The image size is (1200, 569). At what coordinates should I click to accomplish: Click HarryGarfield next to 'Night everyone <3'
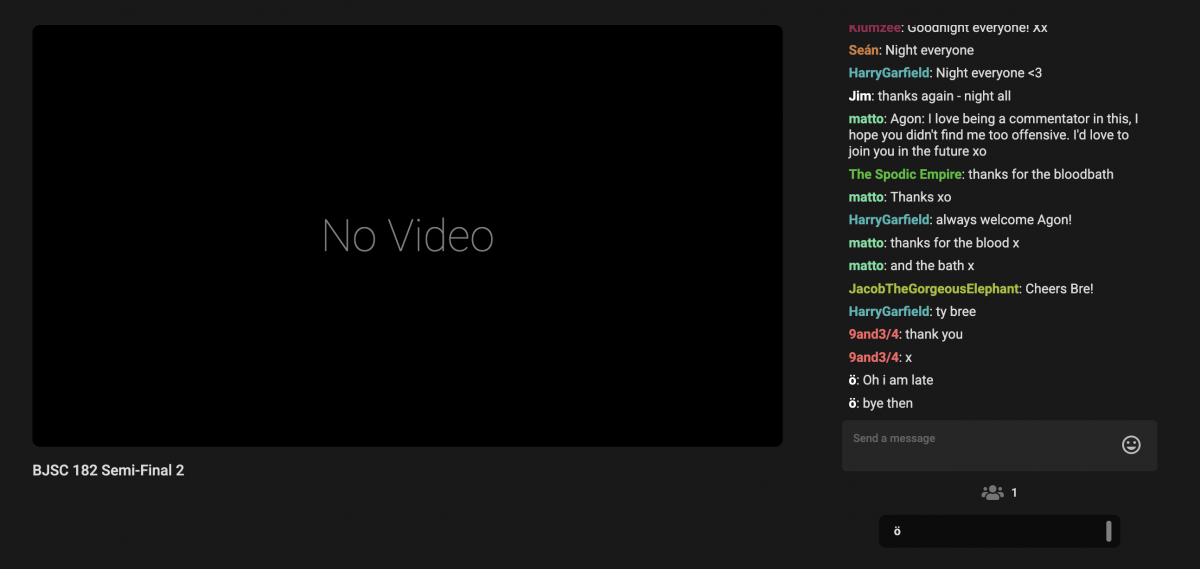point(889,73)
